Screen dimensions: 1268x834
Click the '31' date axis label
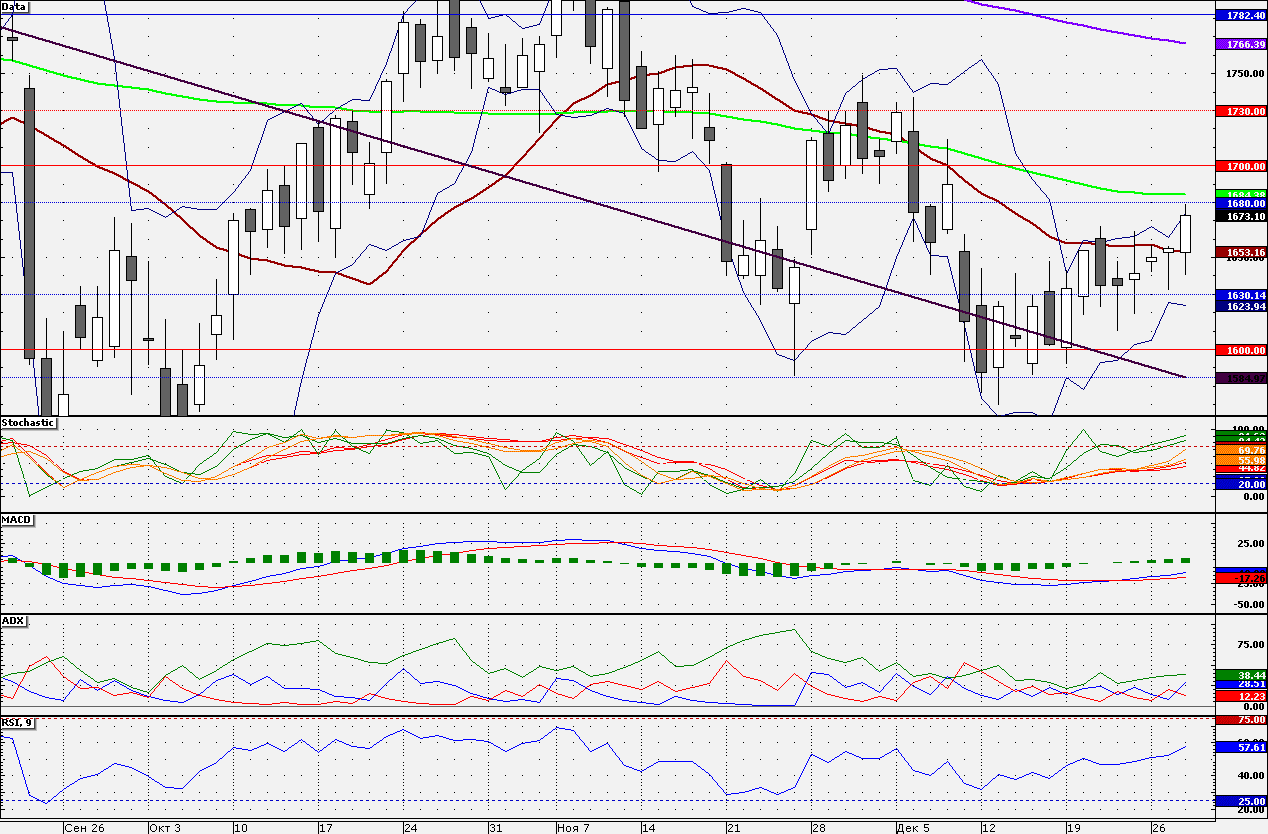coord(495,828)
